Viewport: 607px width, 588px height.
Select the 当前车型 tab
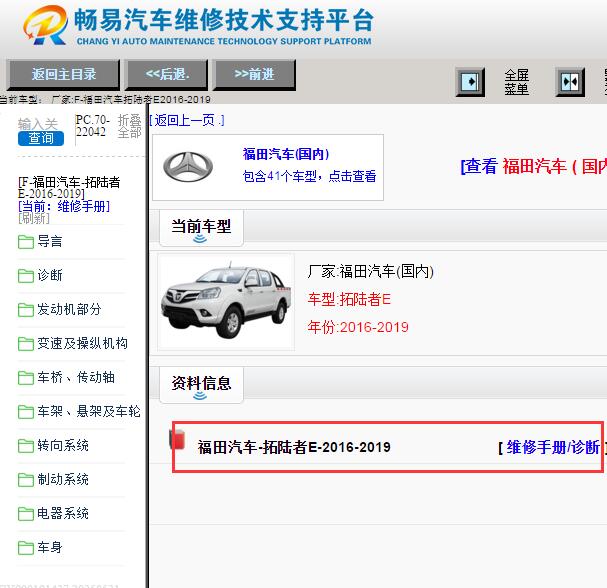pos(201,228)
